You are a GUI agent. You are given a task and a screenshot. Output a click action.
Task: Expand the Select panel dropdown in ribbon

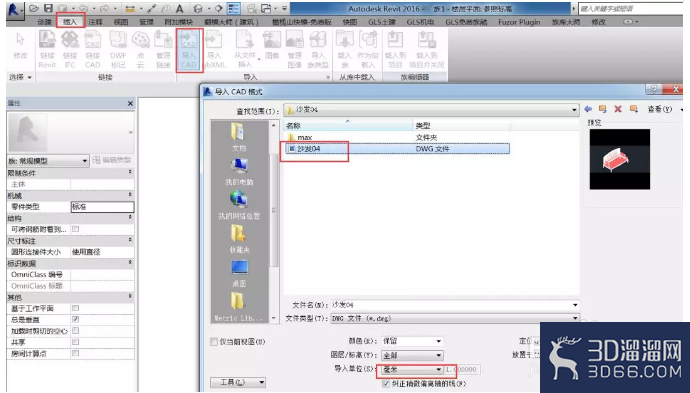(21, 77)
